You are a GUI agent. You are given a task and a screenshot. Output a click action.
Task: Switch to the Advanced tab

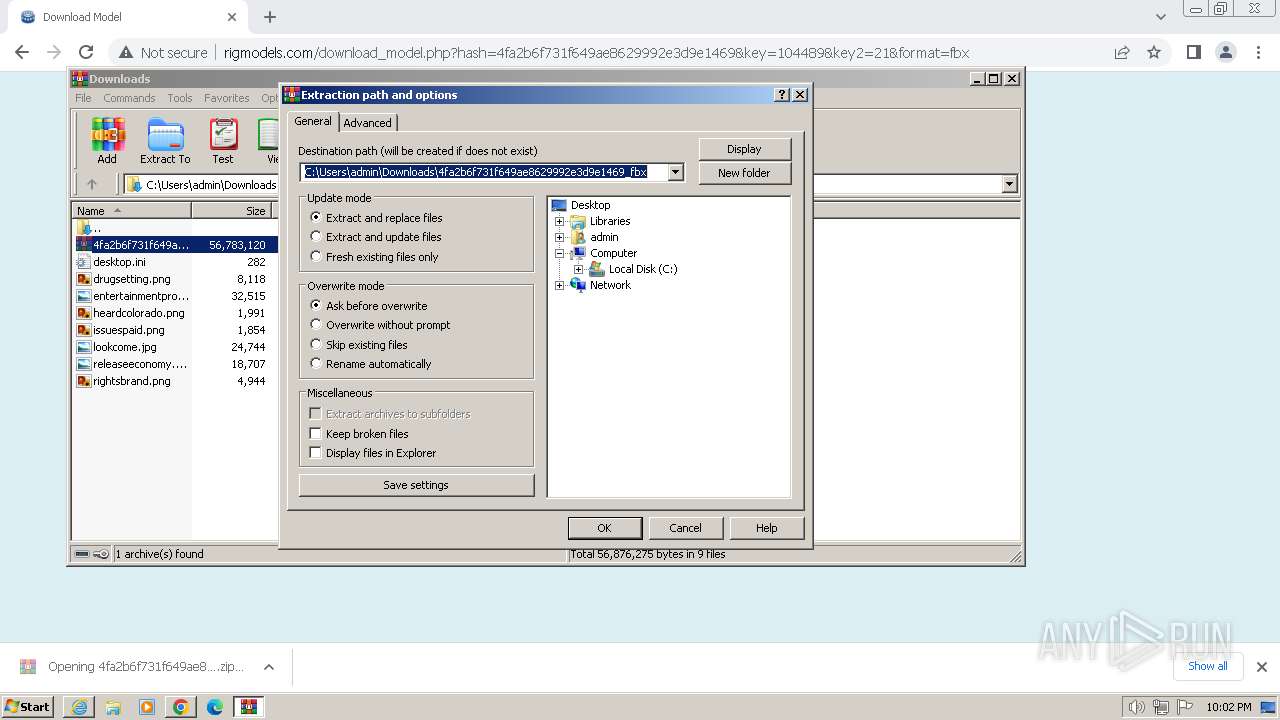coord(368,123)
